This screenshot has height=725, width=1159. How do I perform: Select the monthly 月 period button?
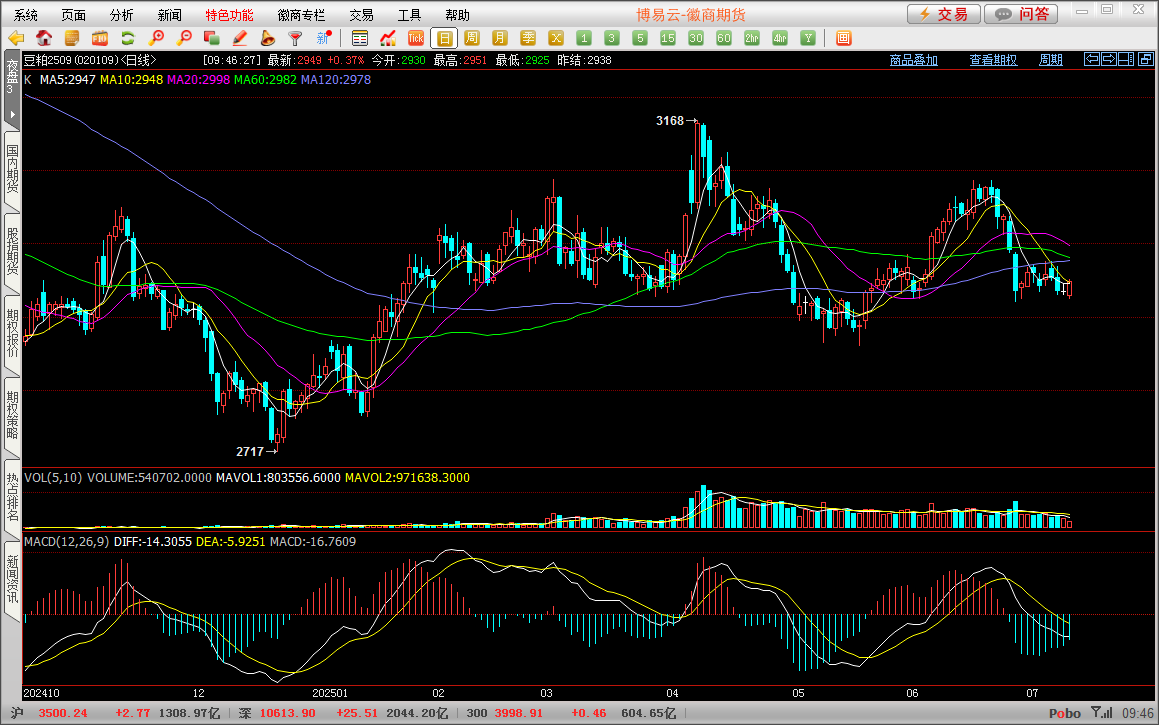click(500, 38)
